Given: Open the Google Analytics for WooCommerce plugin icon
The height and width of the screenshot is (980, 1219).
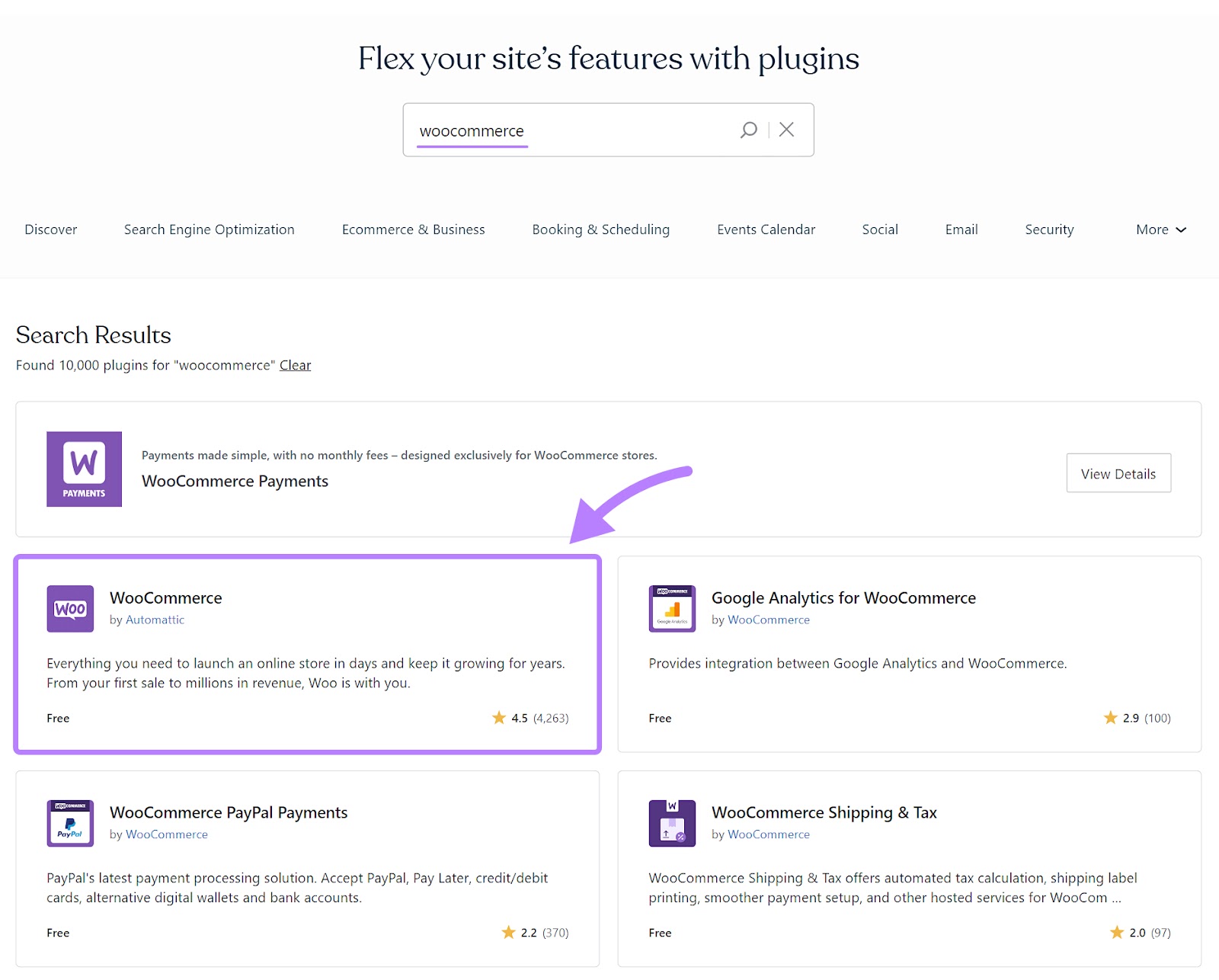Looking at the screenshot, I should click(671, 609).
